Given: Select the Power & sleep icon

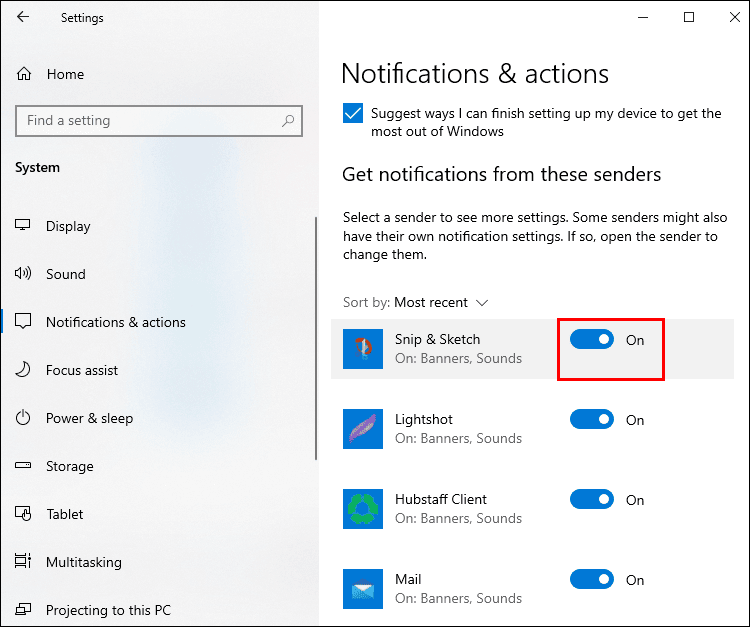Looking at the screenshot, I should 23,418.
